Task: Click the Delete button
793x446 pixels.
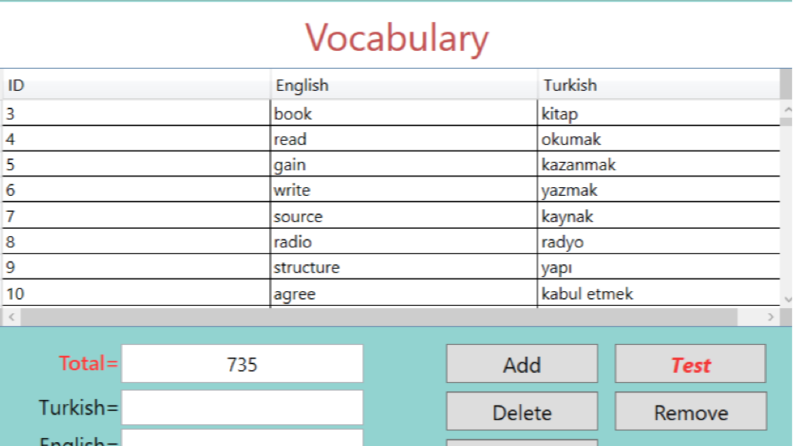Action: tap(522, 411)
